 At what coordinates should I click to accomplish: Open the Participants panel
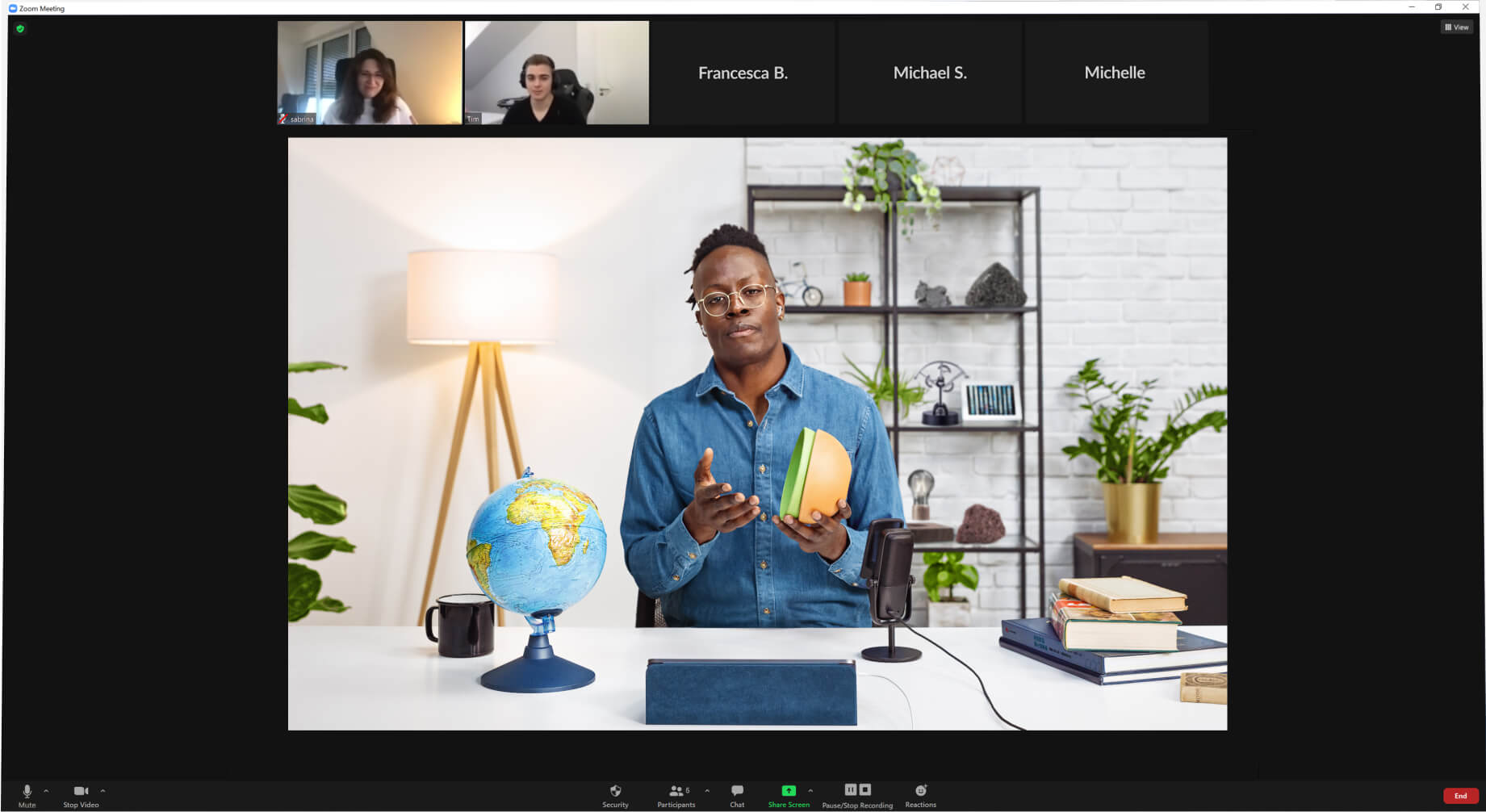(x=676, y=793)
